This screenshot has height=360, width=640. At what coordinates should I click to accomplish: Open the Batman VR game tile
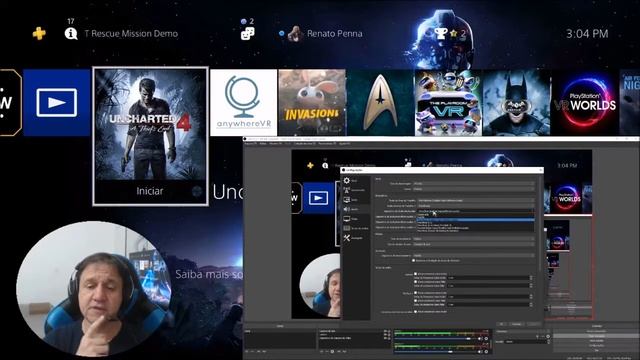(516, 102)
